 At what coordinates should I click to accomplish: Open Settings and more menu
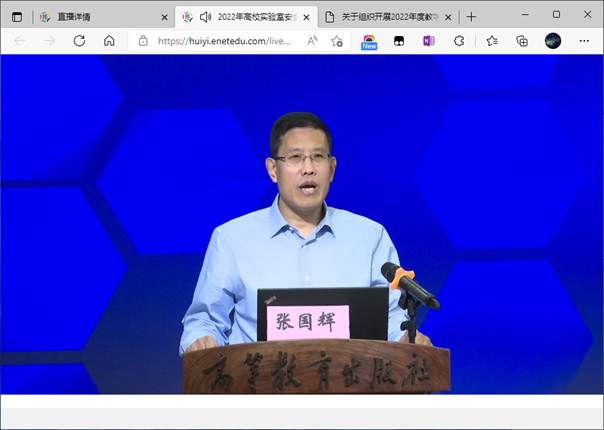click(x=583, y=41)
